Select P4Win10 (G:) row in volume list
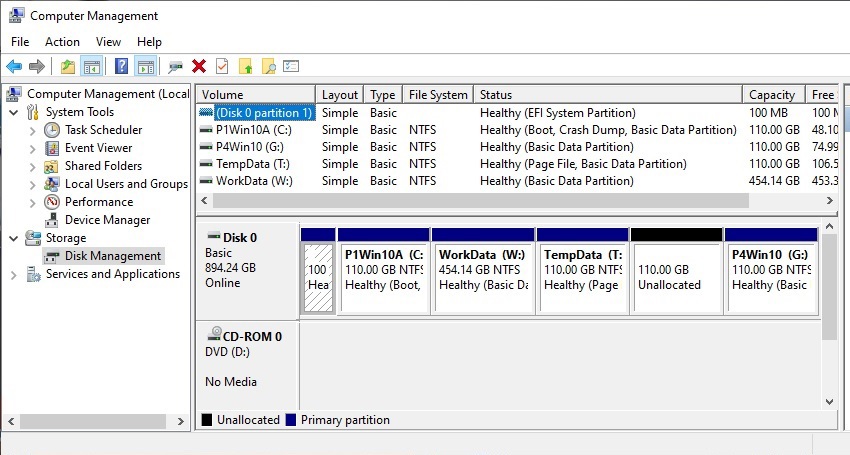 pyautogui.click(x=517, y=147)
